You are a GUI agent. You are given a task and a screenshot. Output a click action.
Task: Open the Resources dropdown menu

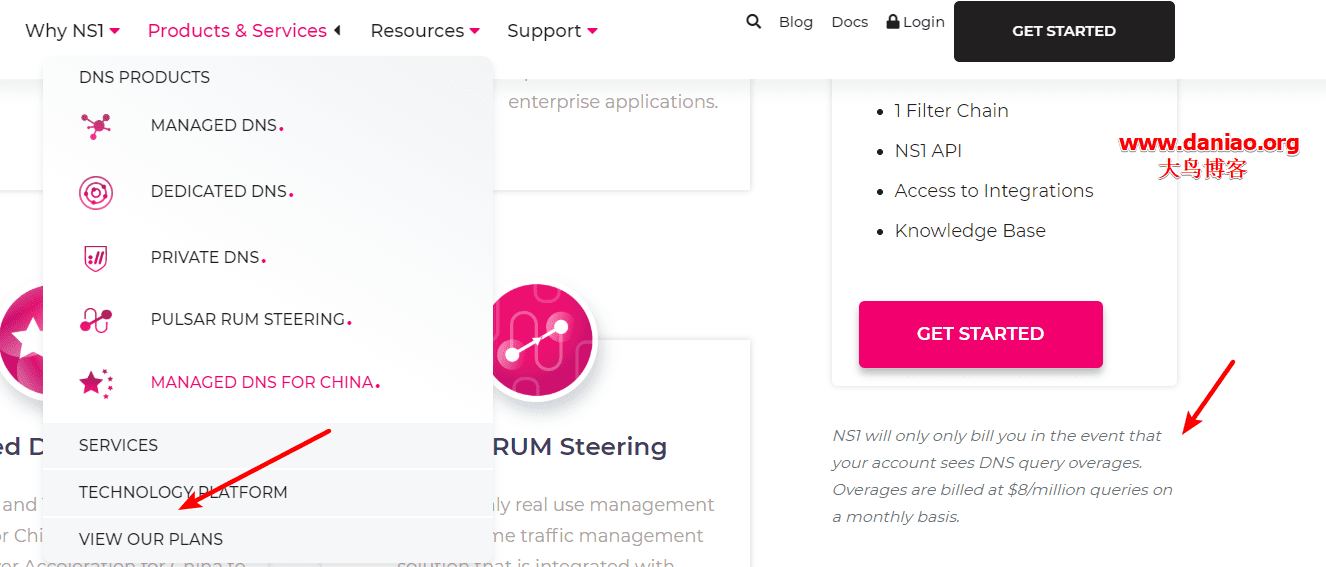click(425, 31)
